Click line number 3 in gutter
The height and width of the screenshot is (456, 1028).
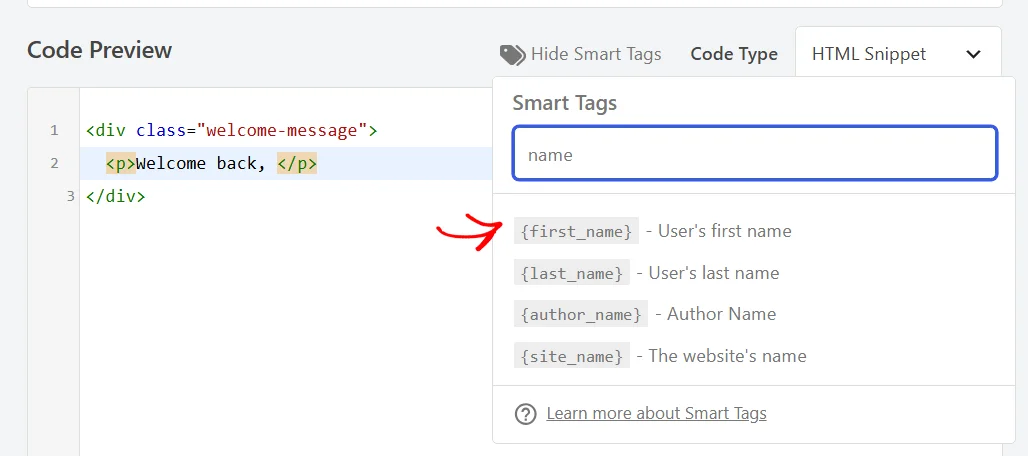(71, 196)
